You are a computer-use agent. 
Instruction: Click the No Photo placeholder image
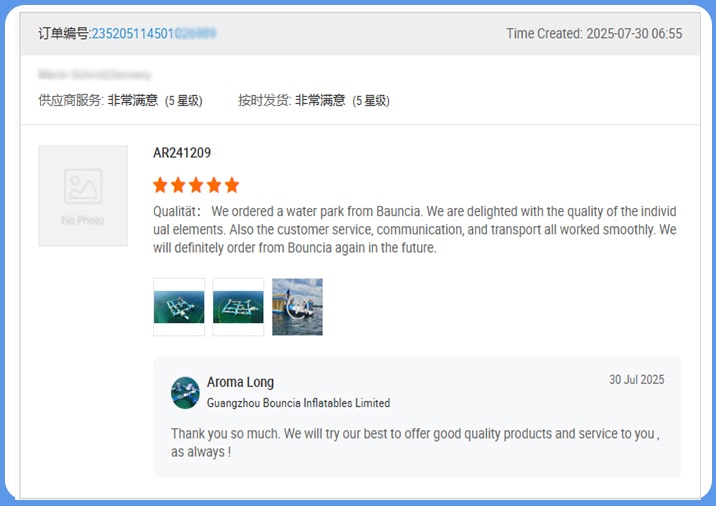click(x=83, y=196)
